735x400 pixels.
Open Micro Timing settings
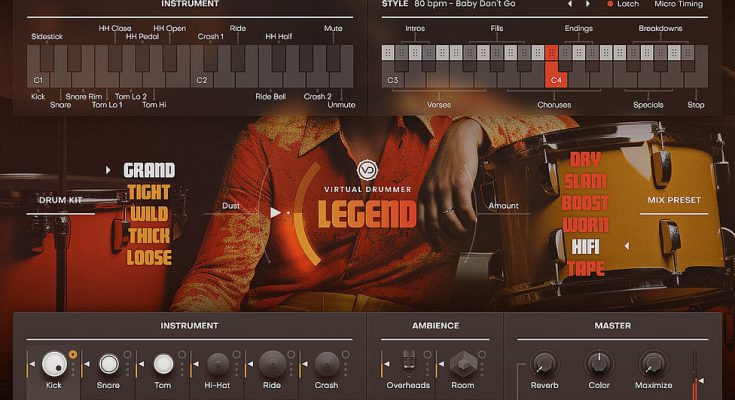678,4
